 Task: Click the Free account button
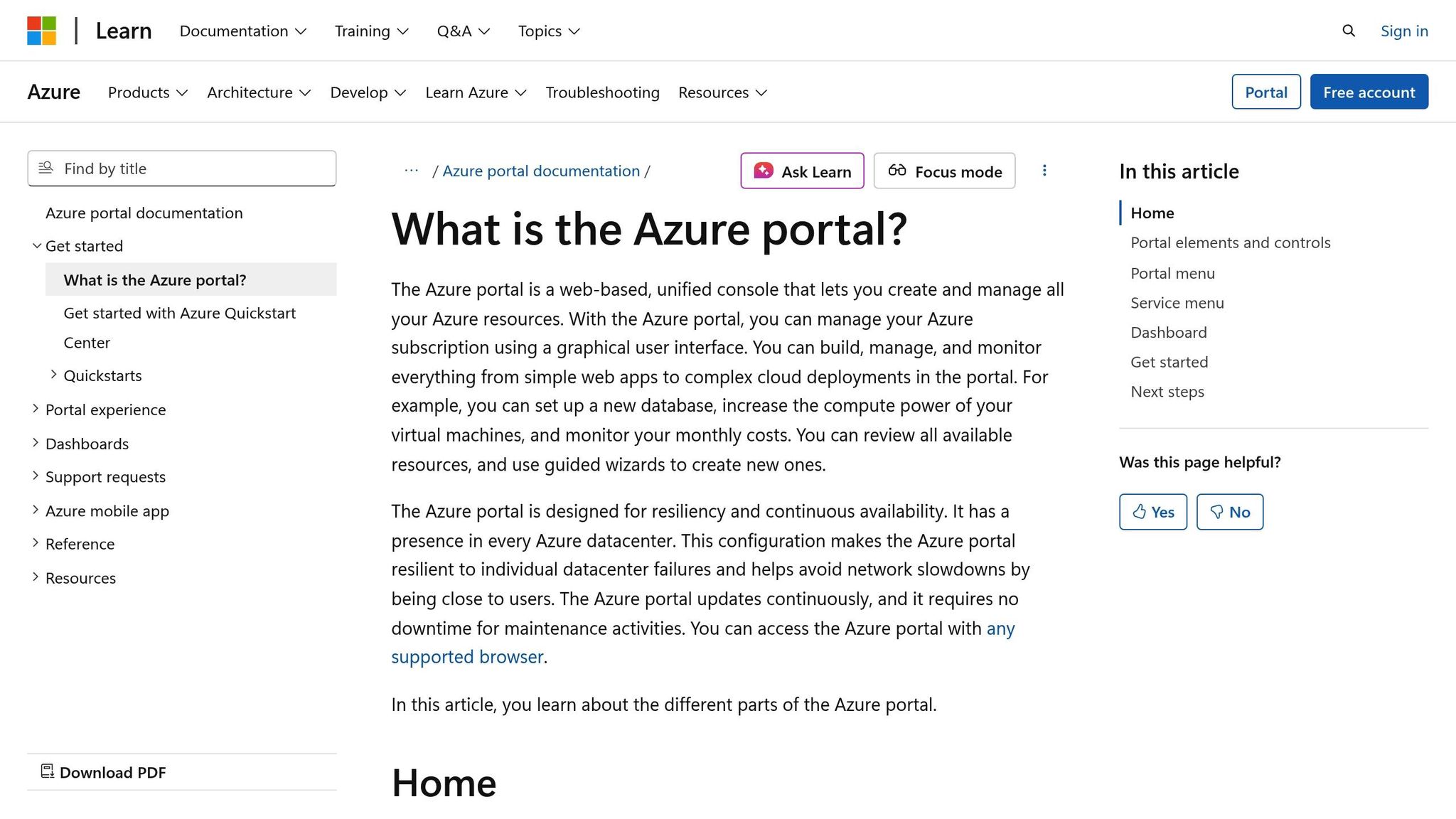point(1369,92)
